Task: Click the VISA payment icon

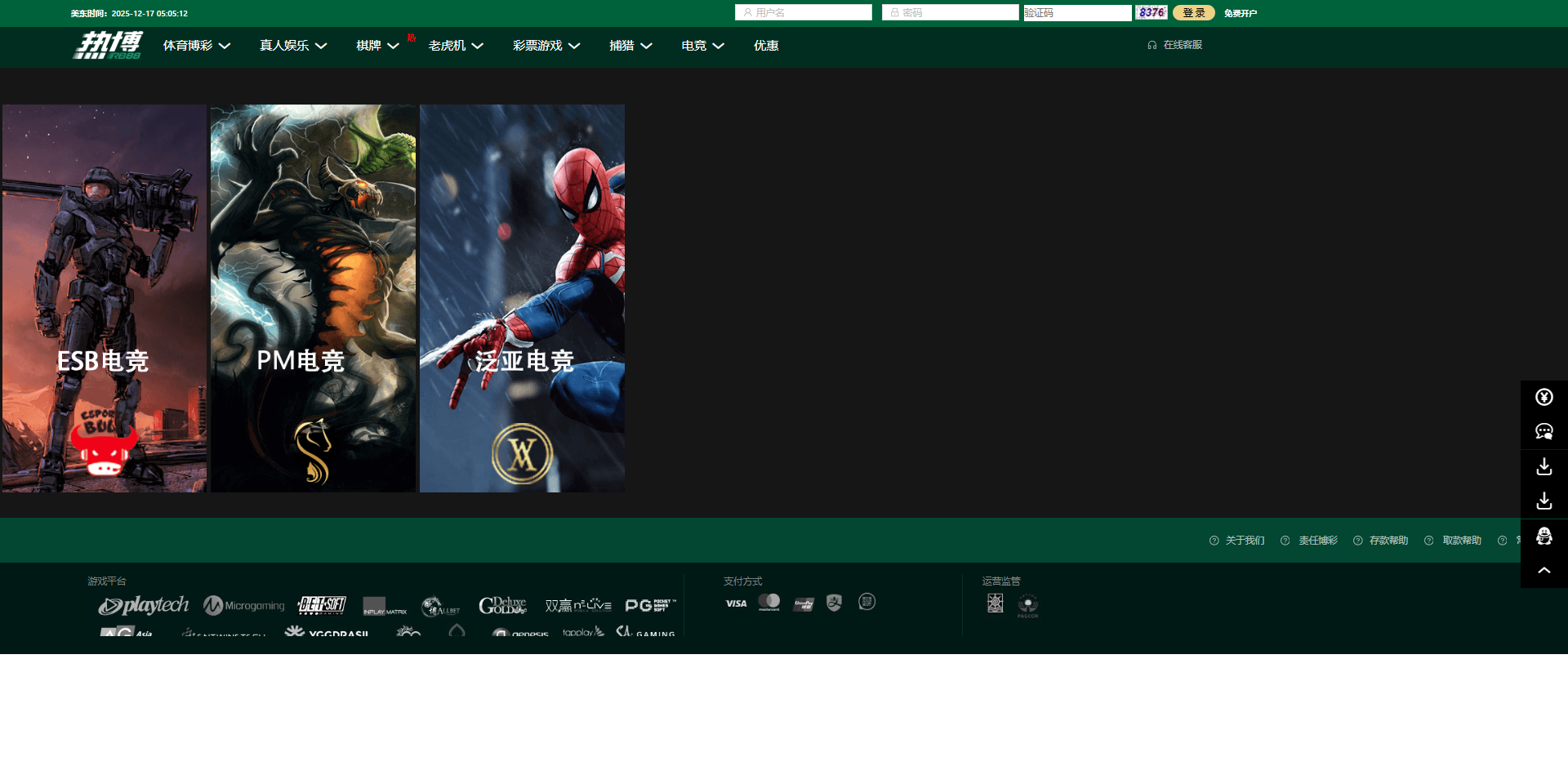Action: (x=736, y=603)
